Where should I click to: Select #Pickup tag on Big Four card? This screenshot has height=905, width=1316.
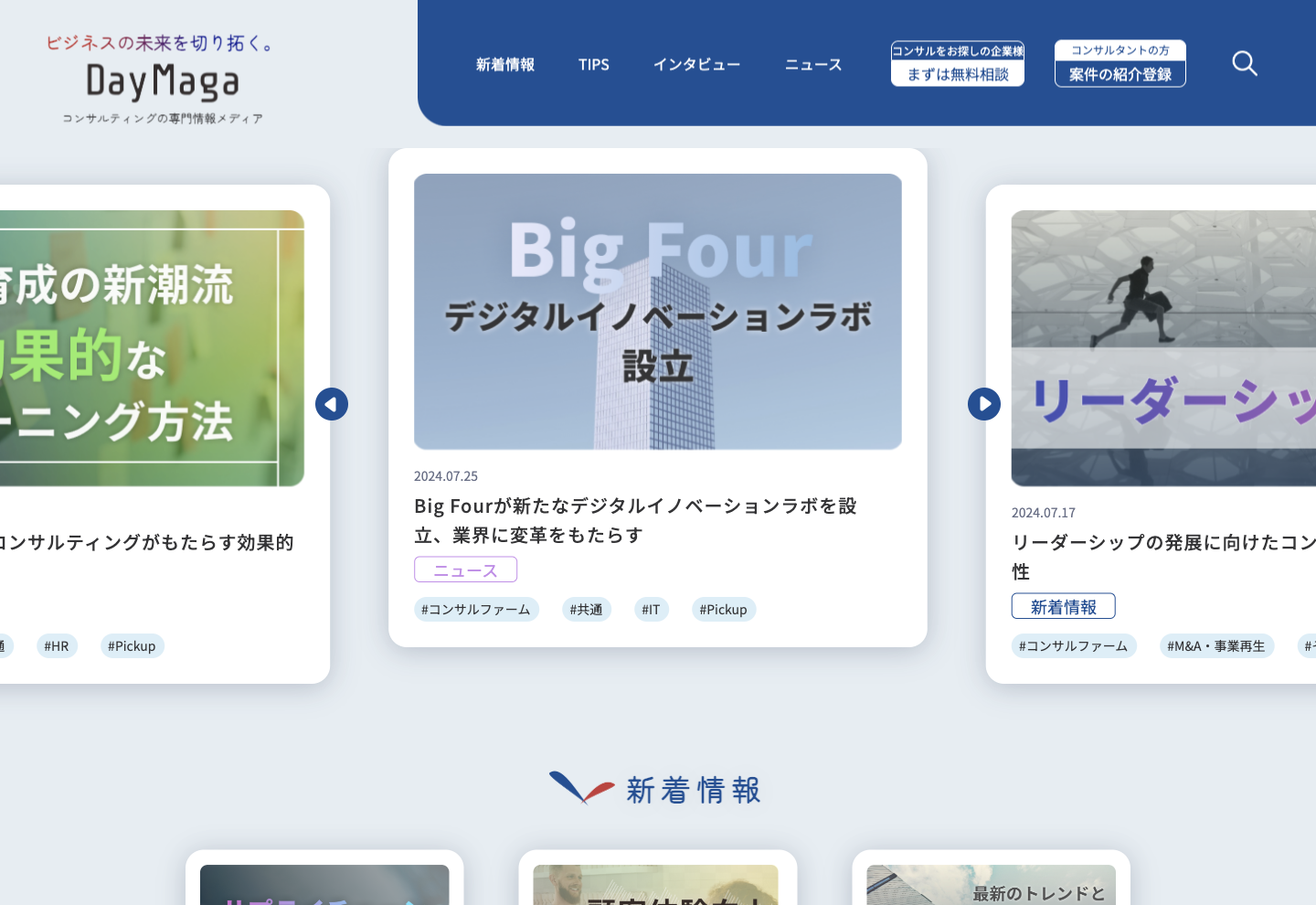(724, 610)
